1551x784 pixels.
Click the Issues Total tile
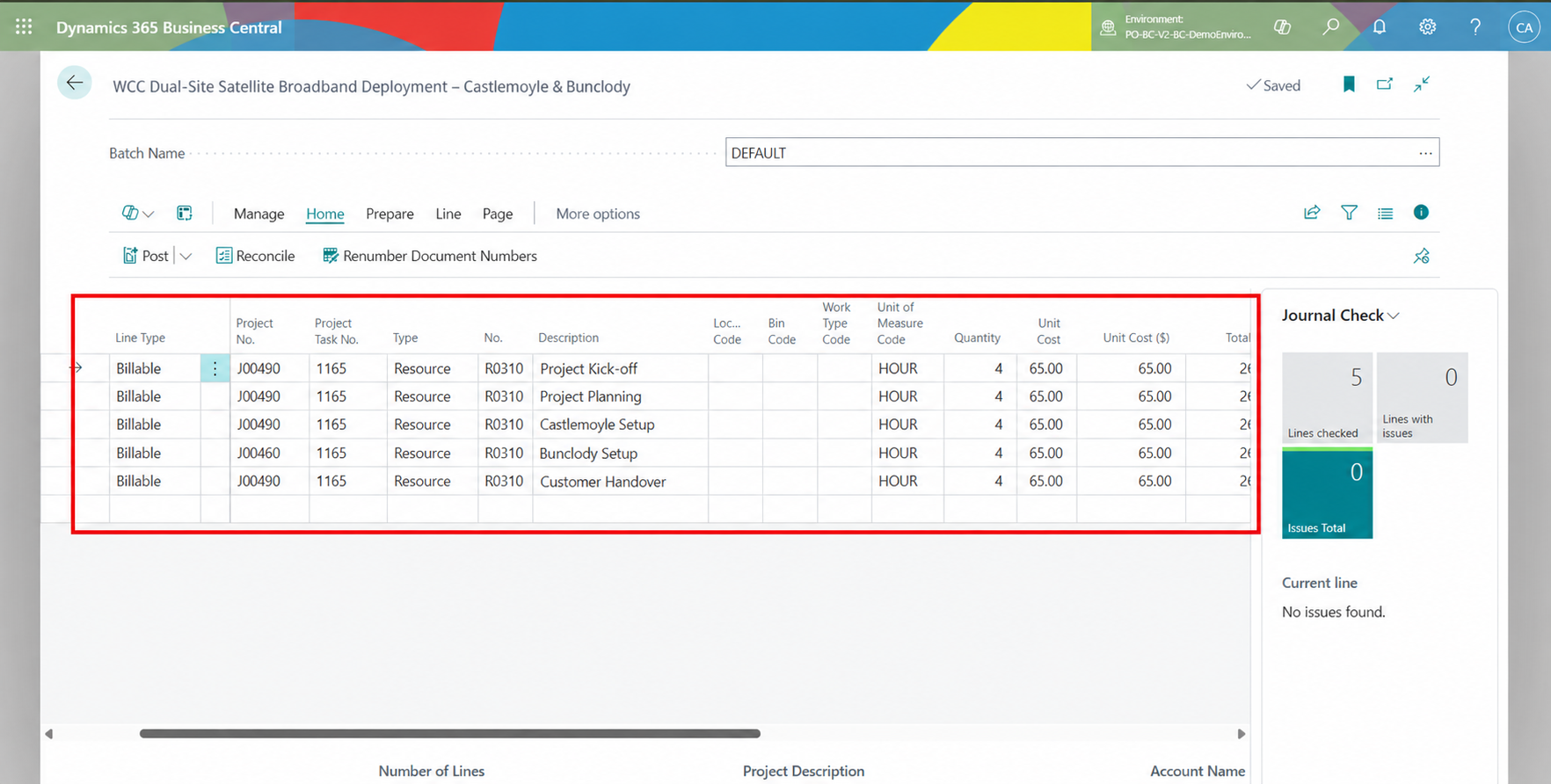(x=1327, y=493)
